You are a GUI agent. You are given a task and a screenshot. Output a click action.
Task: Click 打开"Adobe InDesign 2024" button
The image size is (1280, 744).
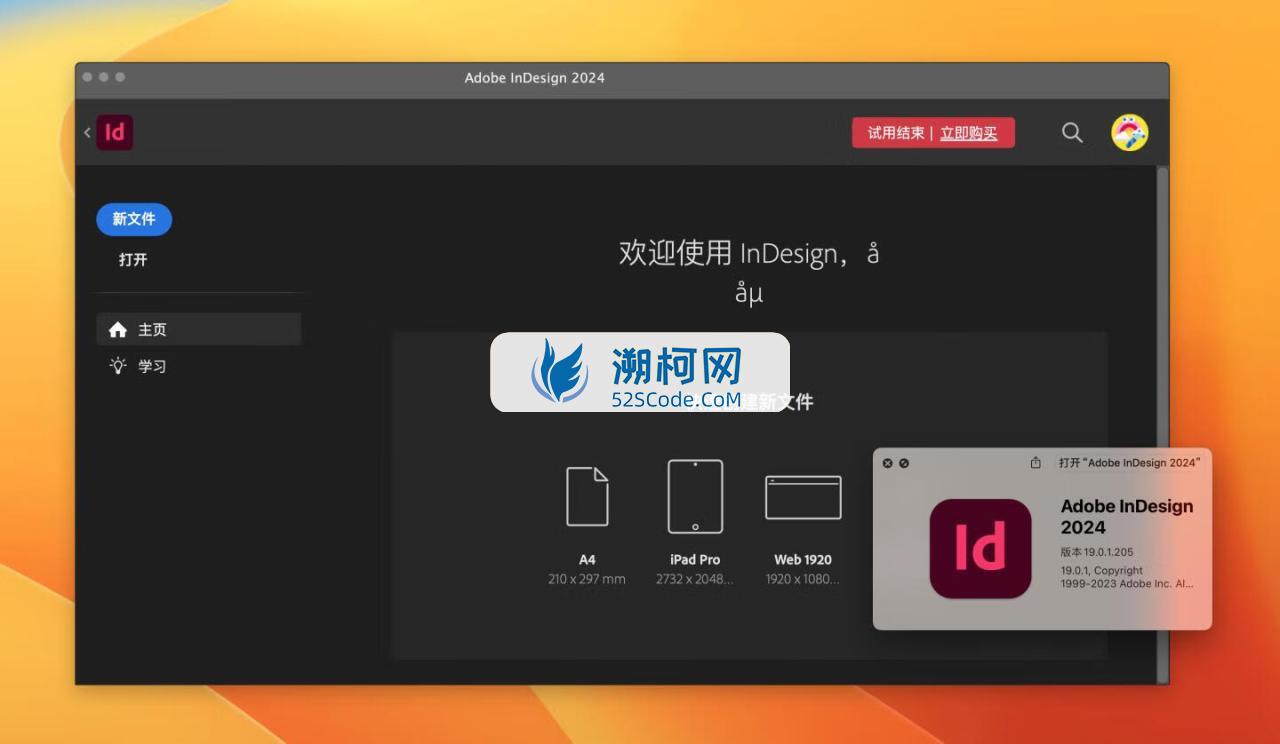1130,463
